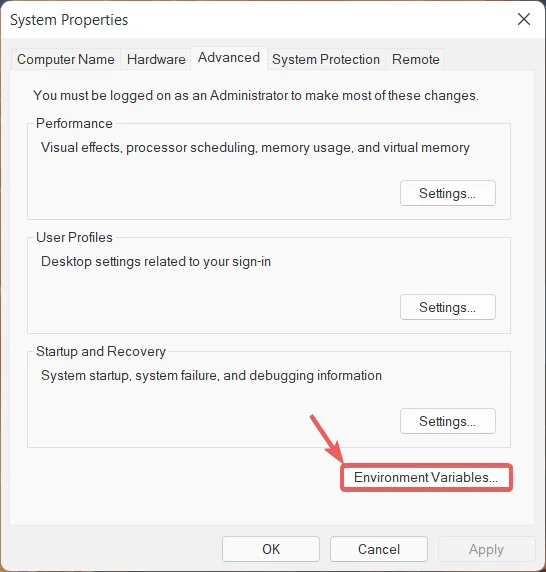Go to the System Protection tab
Screen dimensions: 546x572
coord(326,59)
